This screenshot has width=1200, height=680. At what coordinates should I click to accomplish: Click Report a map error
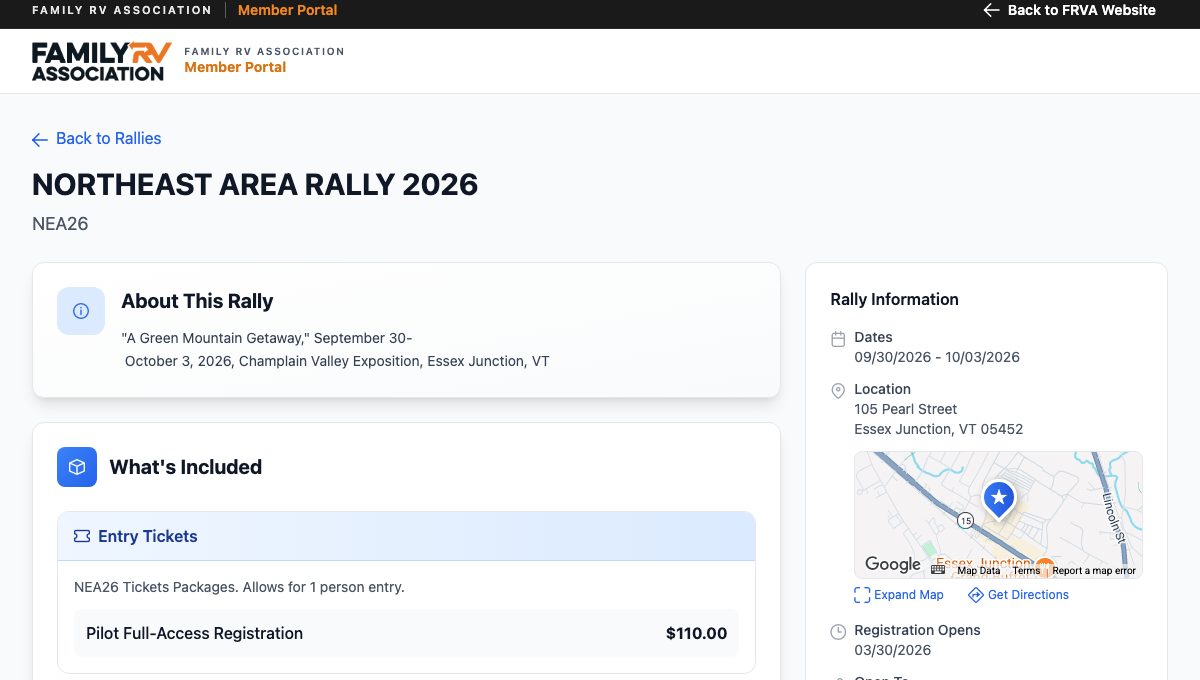(1094, 571)
